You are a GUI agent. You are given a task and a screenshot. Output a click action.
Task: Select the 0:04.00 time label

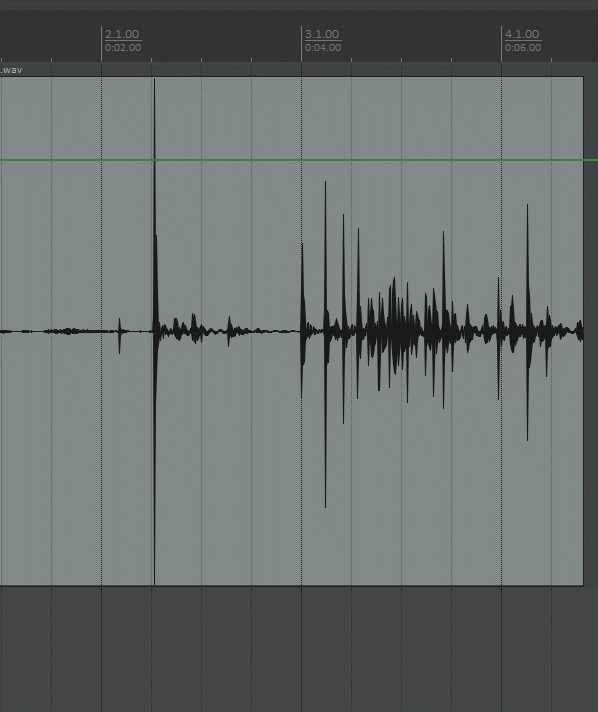pos(323,47)
